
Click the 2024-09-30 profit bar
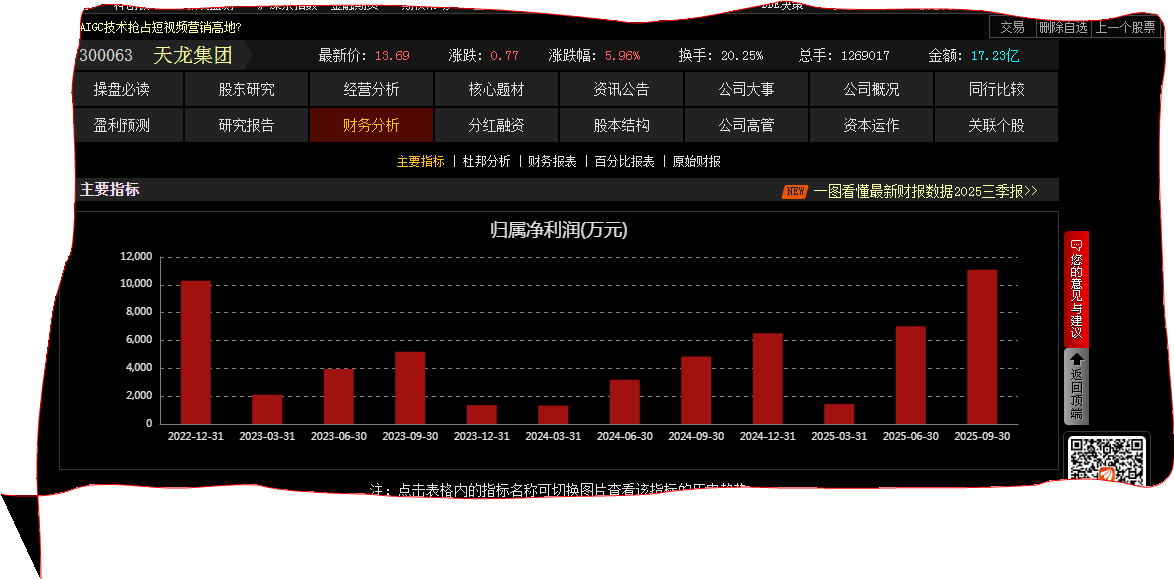coord(696,390)
